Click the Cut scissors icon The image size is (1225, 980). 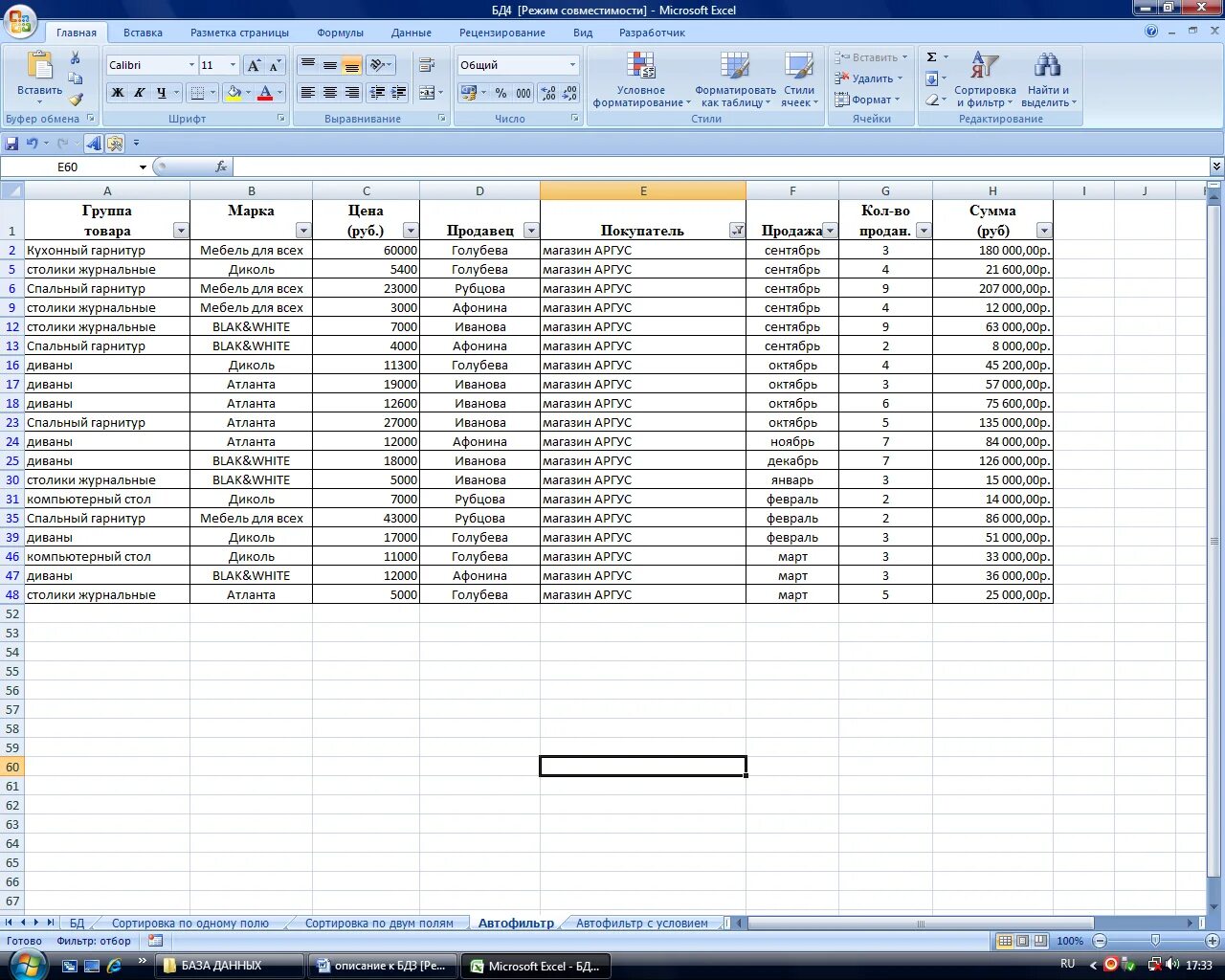pyautogui.click(x=76, y=57)
